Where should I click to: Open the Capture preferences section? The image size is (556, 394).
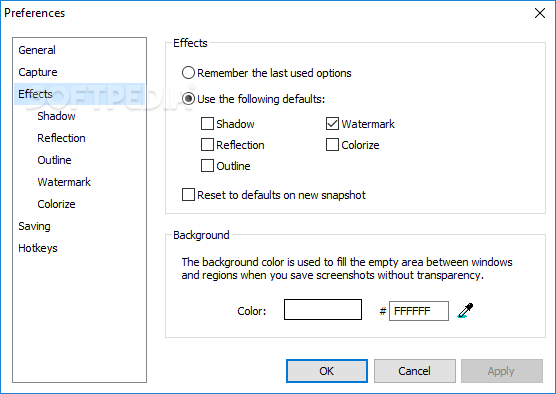tap(38, 72)
